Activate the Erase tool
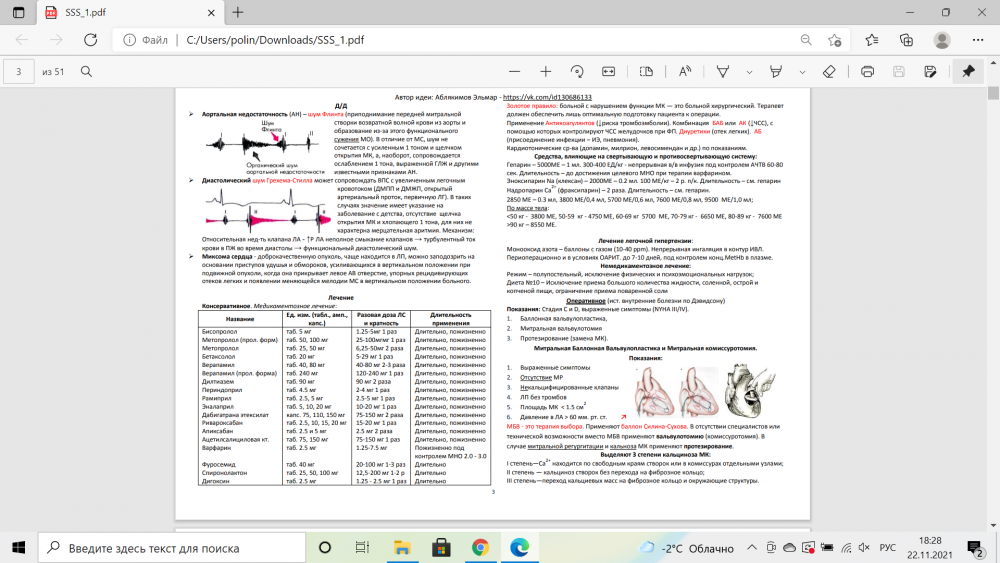Image resolution: width=1000 pixels, height=563 pixels. [828, 72]
